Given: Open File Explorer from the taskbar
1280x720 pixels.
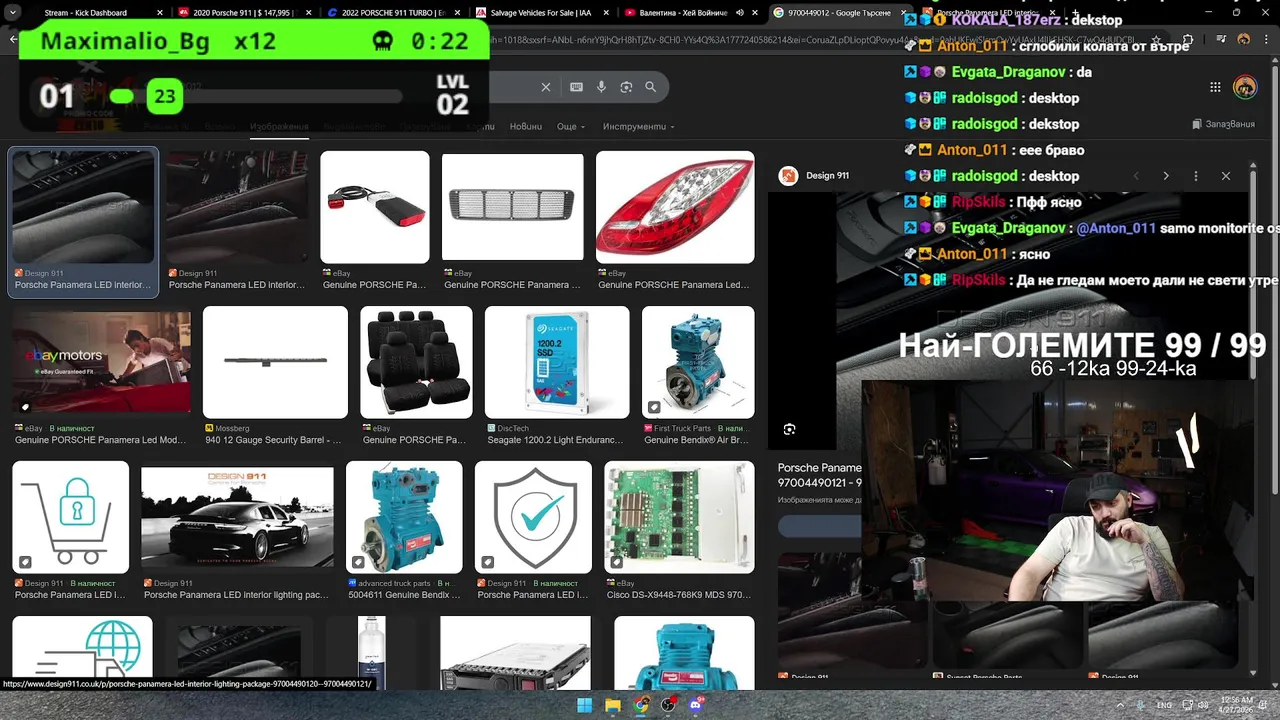Looking at the screenshot, I should click(x=613, y=705).
